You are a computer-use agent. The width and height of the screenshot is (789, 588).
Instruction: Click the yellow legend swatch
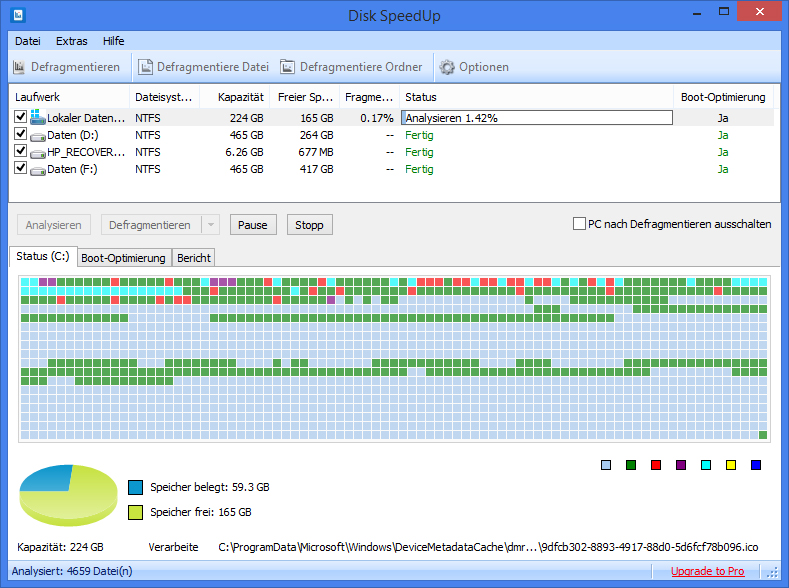click(x=731, y=465)
